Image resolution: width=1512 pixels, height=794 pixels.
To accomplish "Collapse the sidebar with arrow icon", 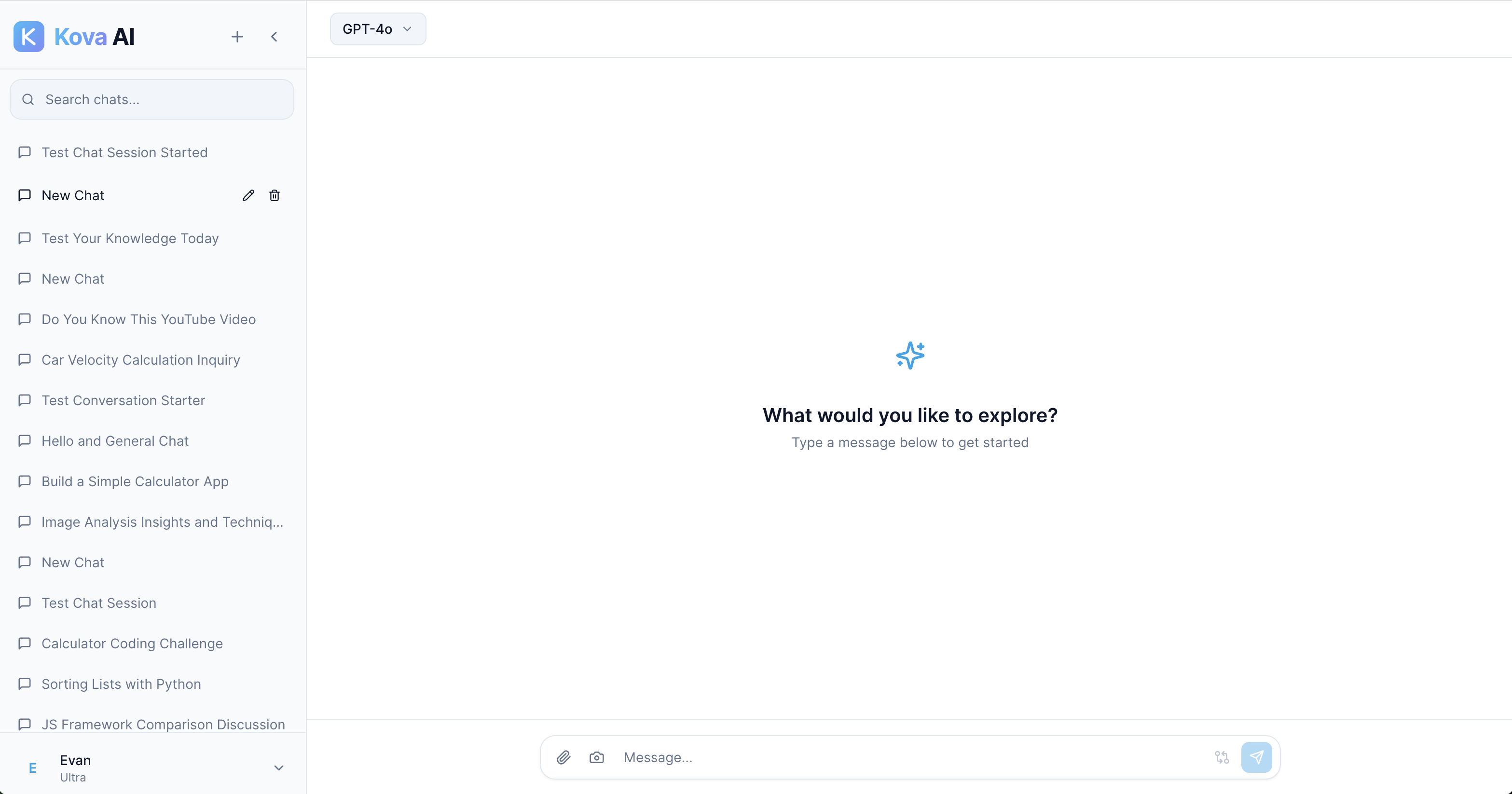I will pyautogui.click(x=274, y=37).
